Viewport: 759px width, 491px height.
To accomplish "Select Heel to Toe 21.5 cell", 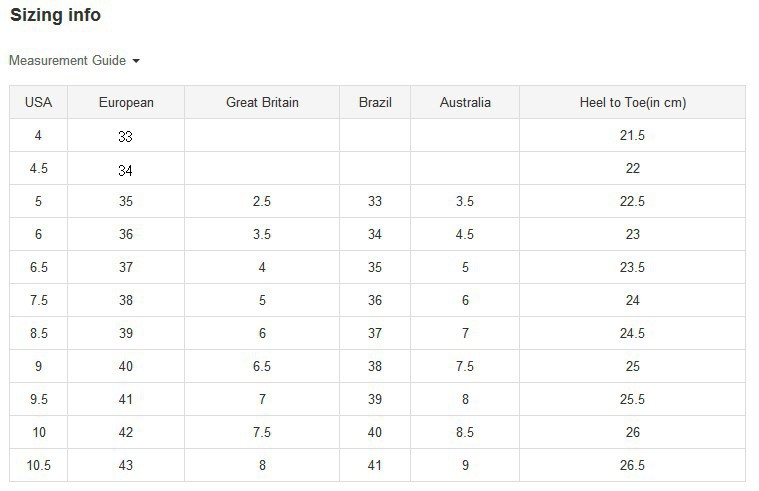I will [632, 135].
